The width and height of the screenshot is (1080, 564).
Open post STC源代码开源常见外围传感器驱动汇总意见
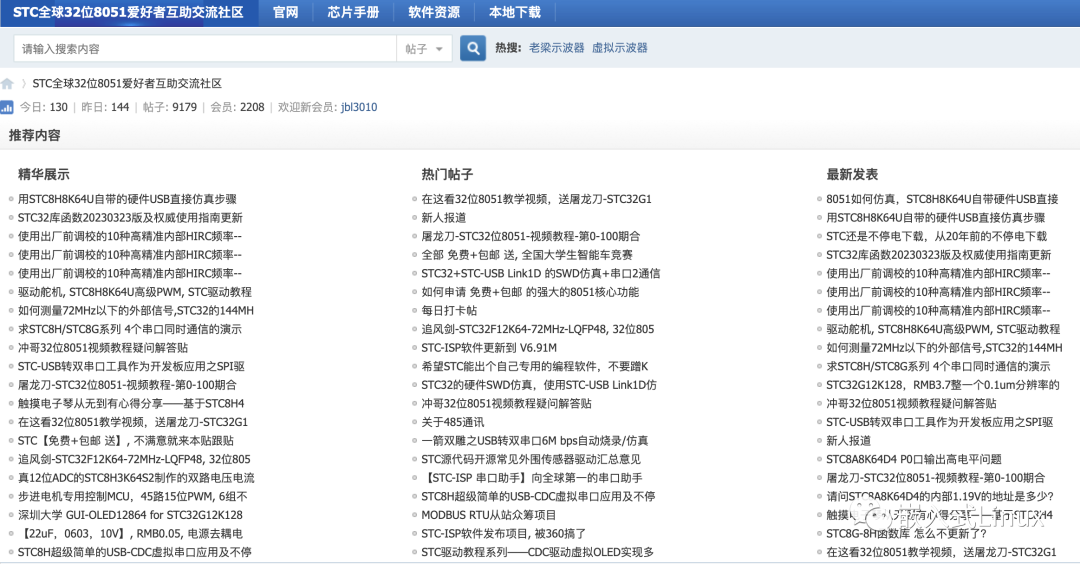click(x=531, y=459)
